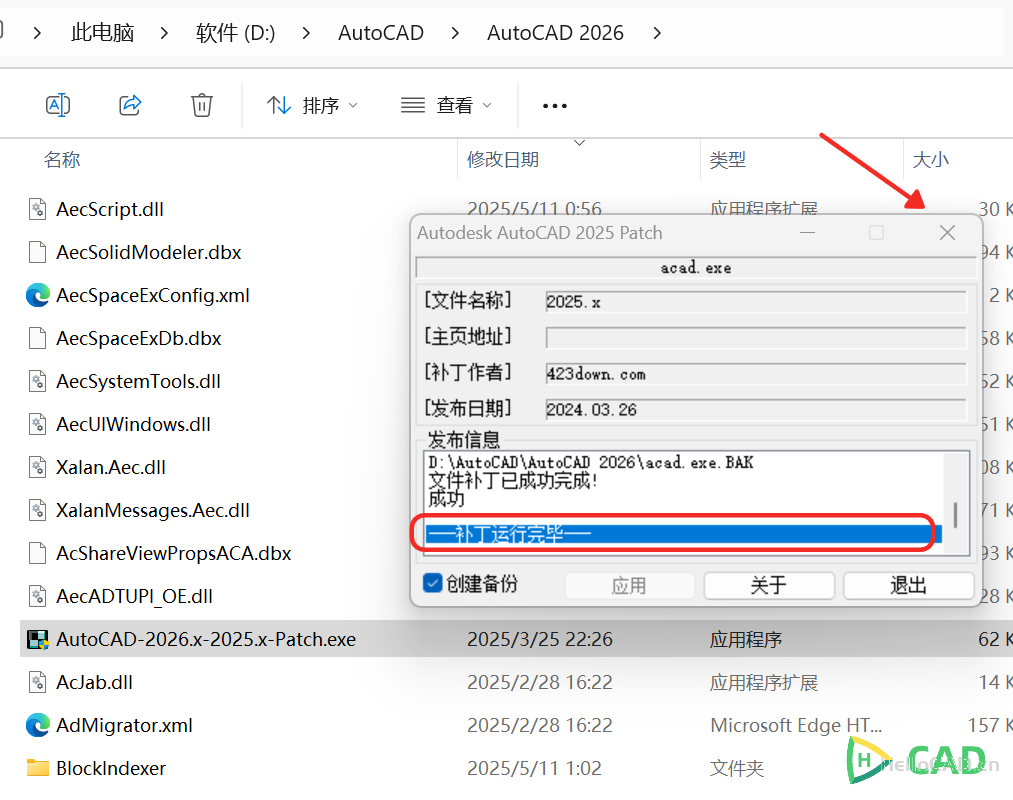
Task: Open the 排序 sort dropdown
Action: coord(312,105)
